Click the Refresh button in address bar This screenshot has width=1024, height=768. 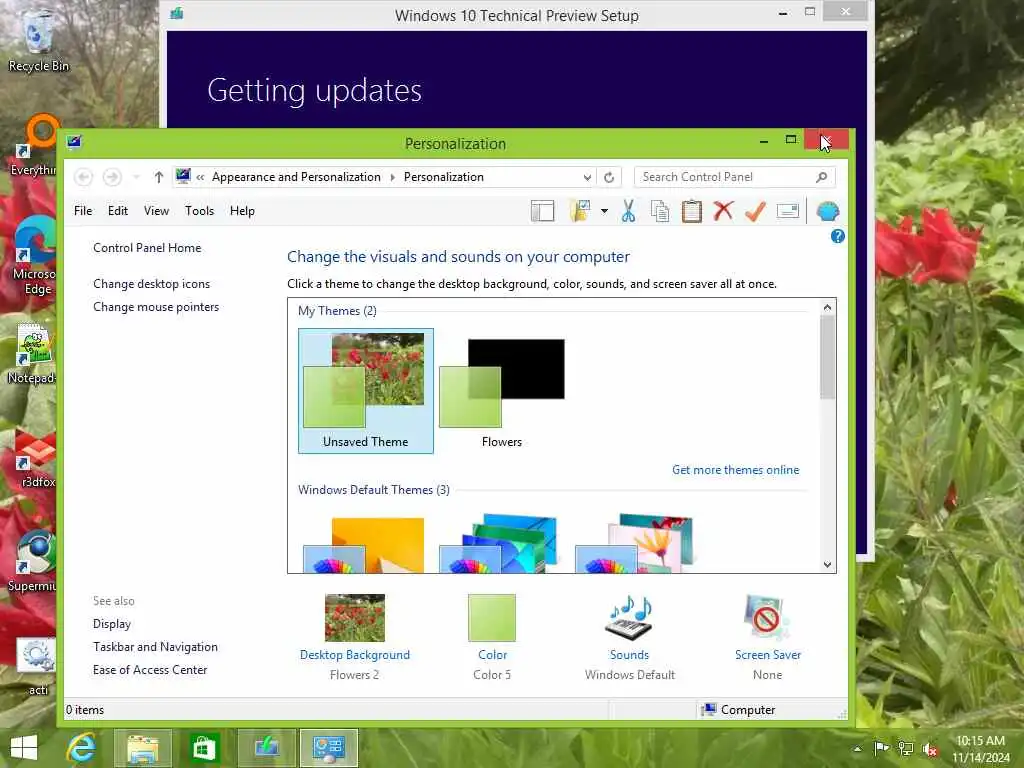(x=609, y=177)
